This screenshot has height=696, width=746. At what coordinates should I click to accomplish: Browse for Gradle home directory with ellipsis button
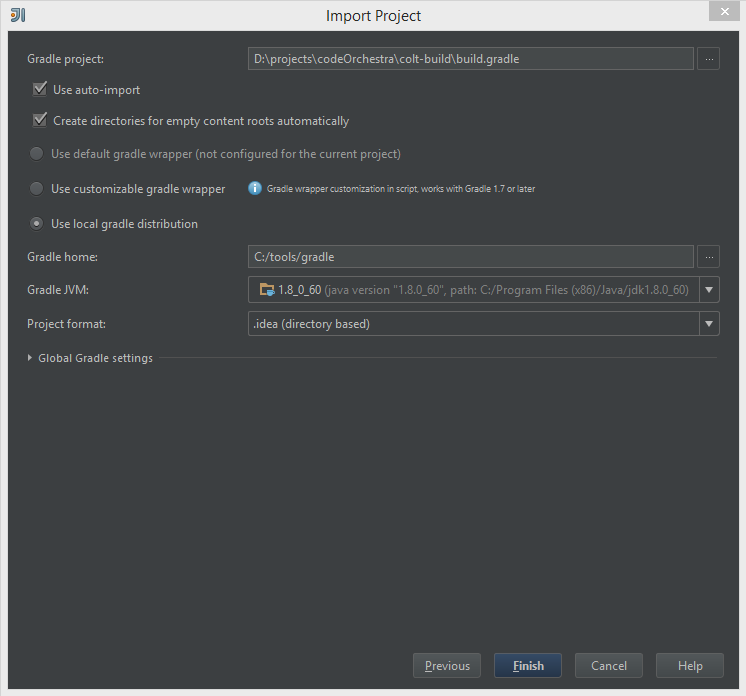tap(708, 257)
